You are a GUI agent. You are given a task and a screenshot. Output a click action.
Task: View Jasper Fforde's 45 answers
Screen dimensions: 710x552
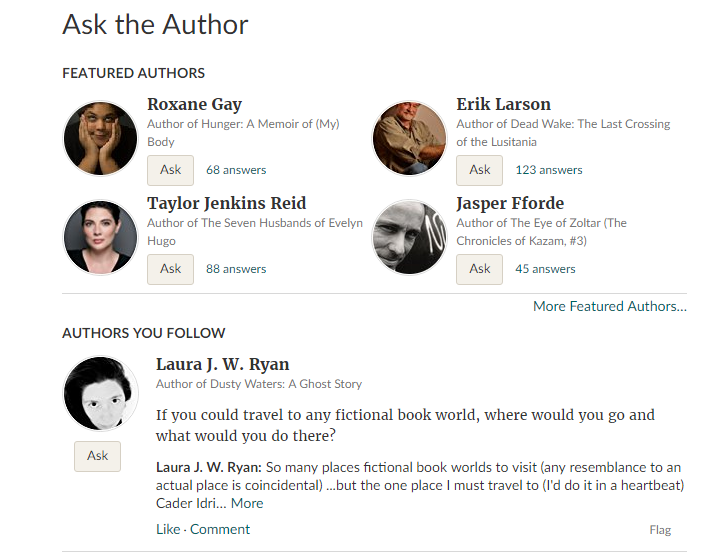[x=545, y=269]
